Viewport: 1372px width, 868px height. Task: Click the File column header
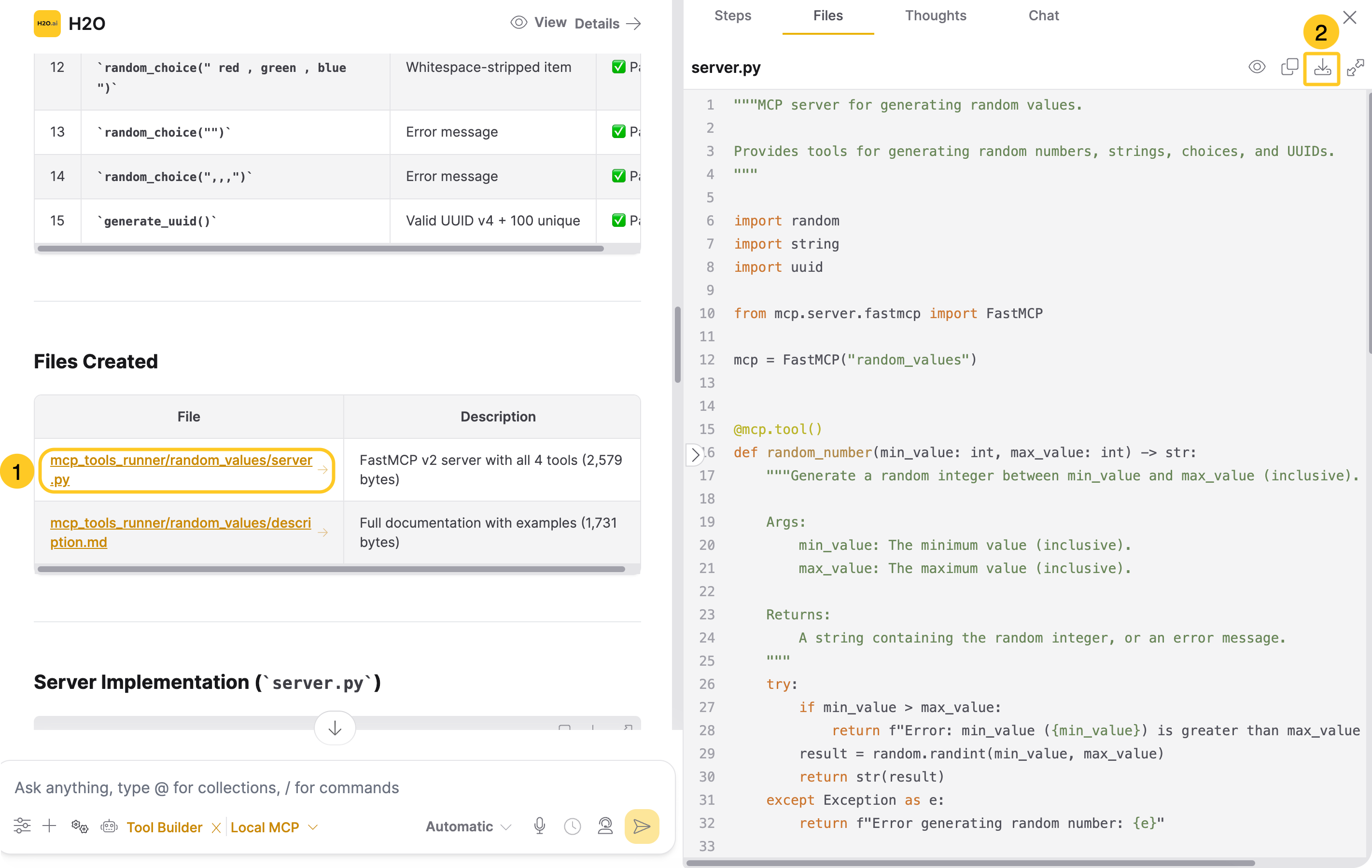189,416
